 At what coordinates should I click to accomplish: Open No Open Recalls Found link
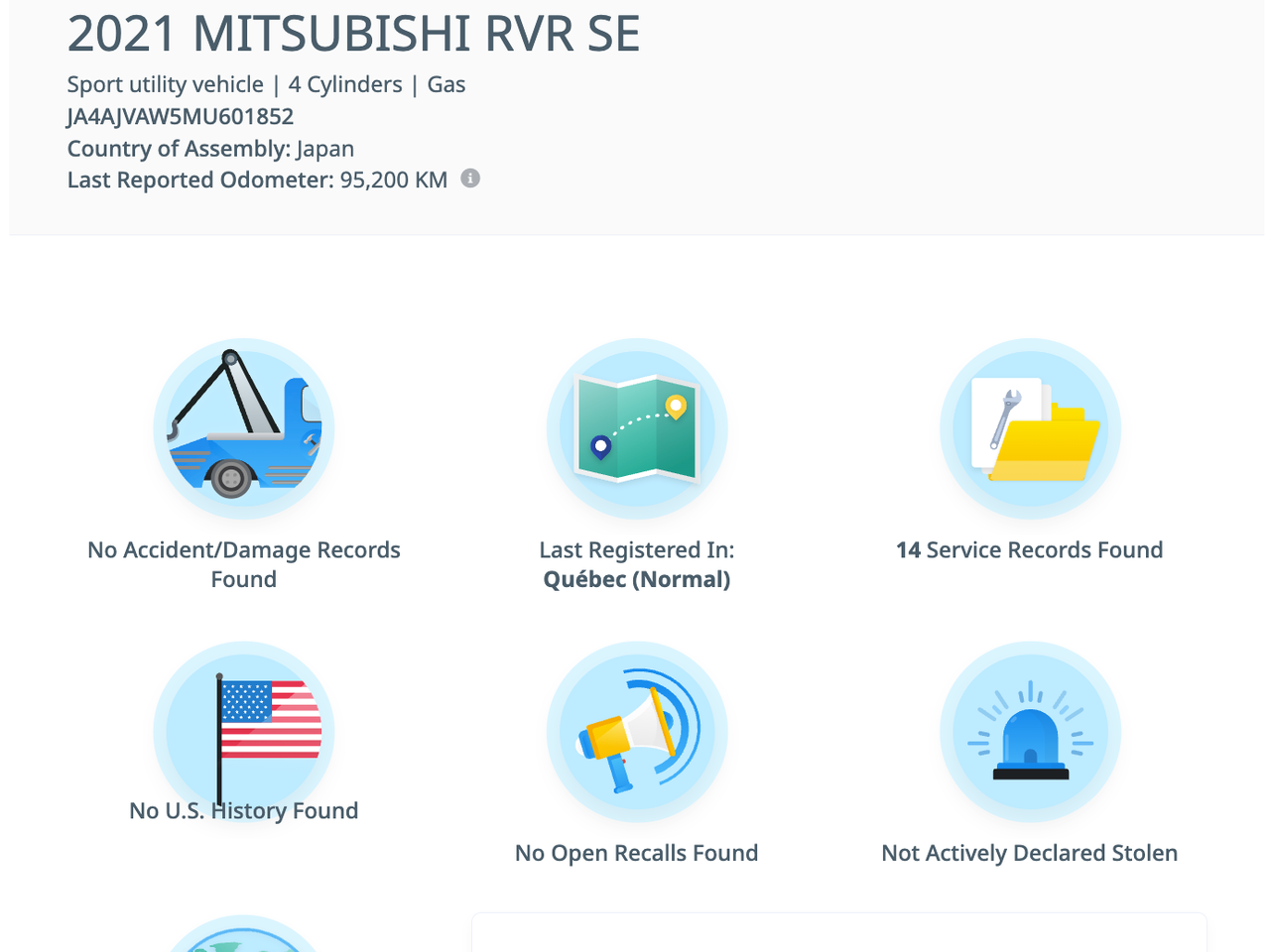[x=637, y=853]
